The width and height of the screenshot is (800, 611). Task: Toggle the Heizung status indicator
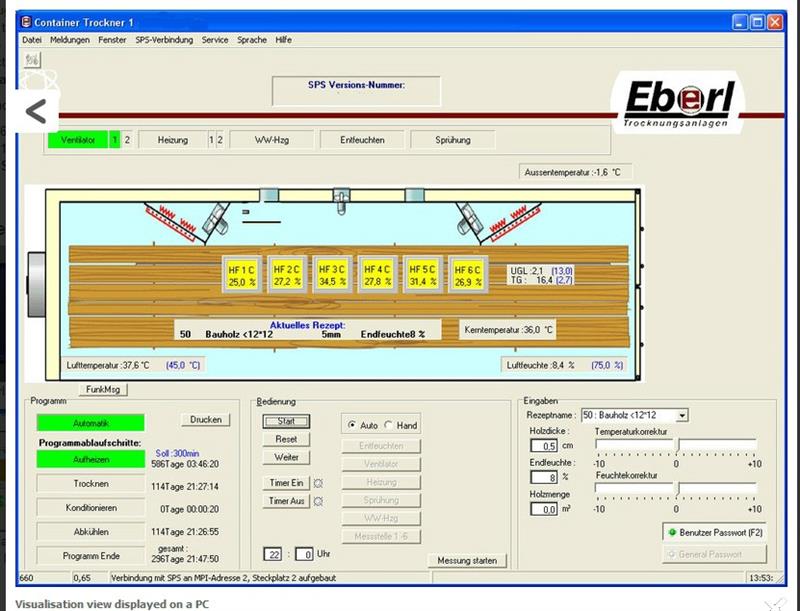coord(172,140)
